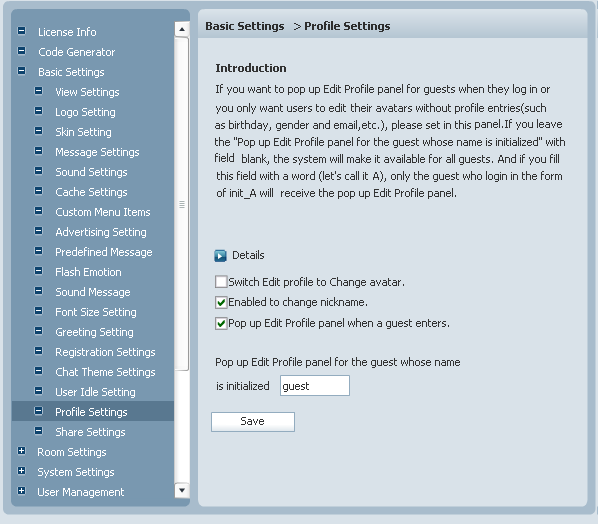
Task: Click the icon next to Flash Emotion
Action: 39,271
